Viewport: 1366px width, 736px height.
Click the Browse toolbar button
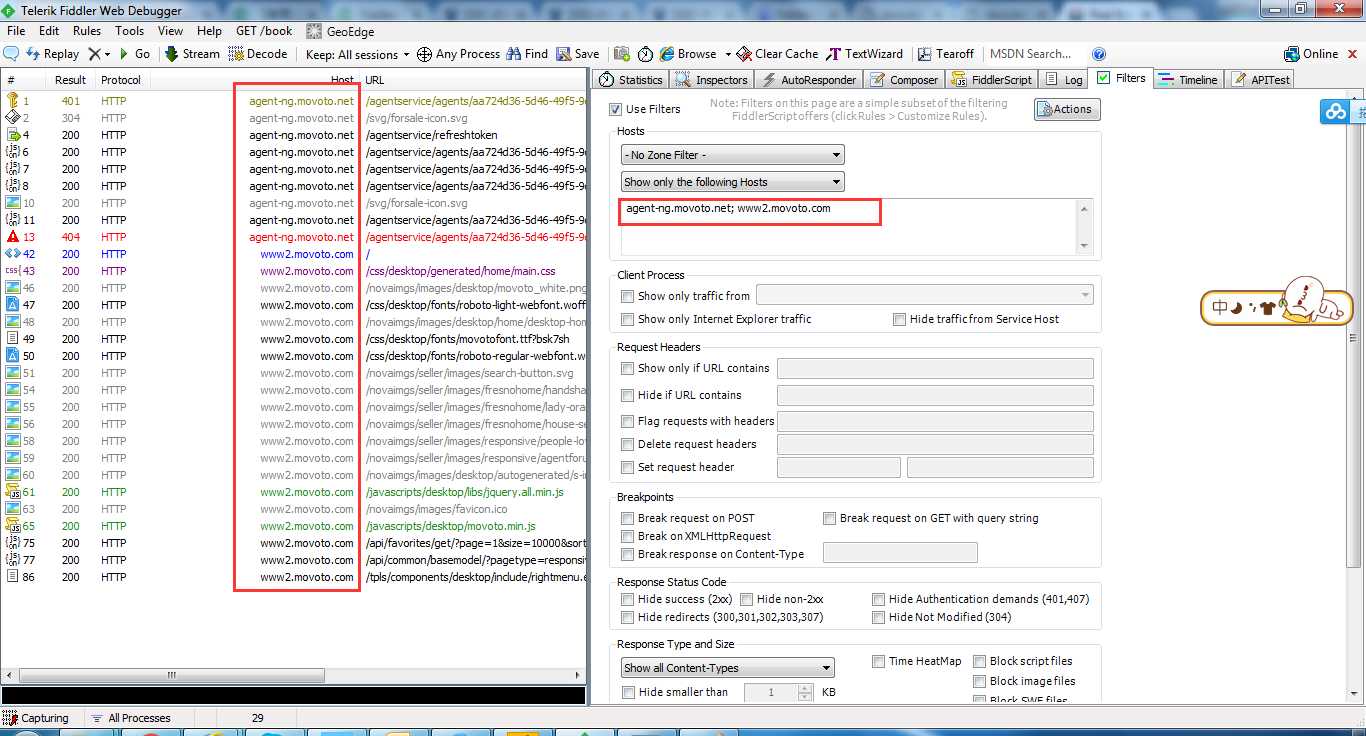pyautogui.click(x=689, y=54)
